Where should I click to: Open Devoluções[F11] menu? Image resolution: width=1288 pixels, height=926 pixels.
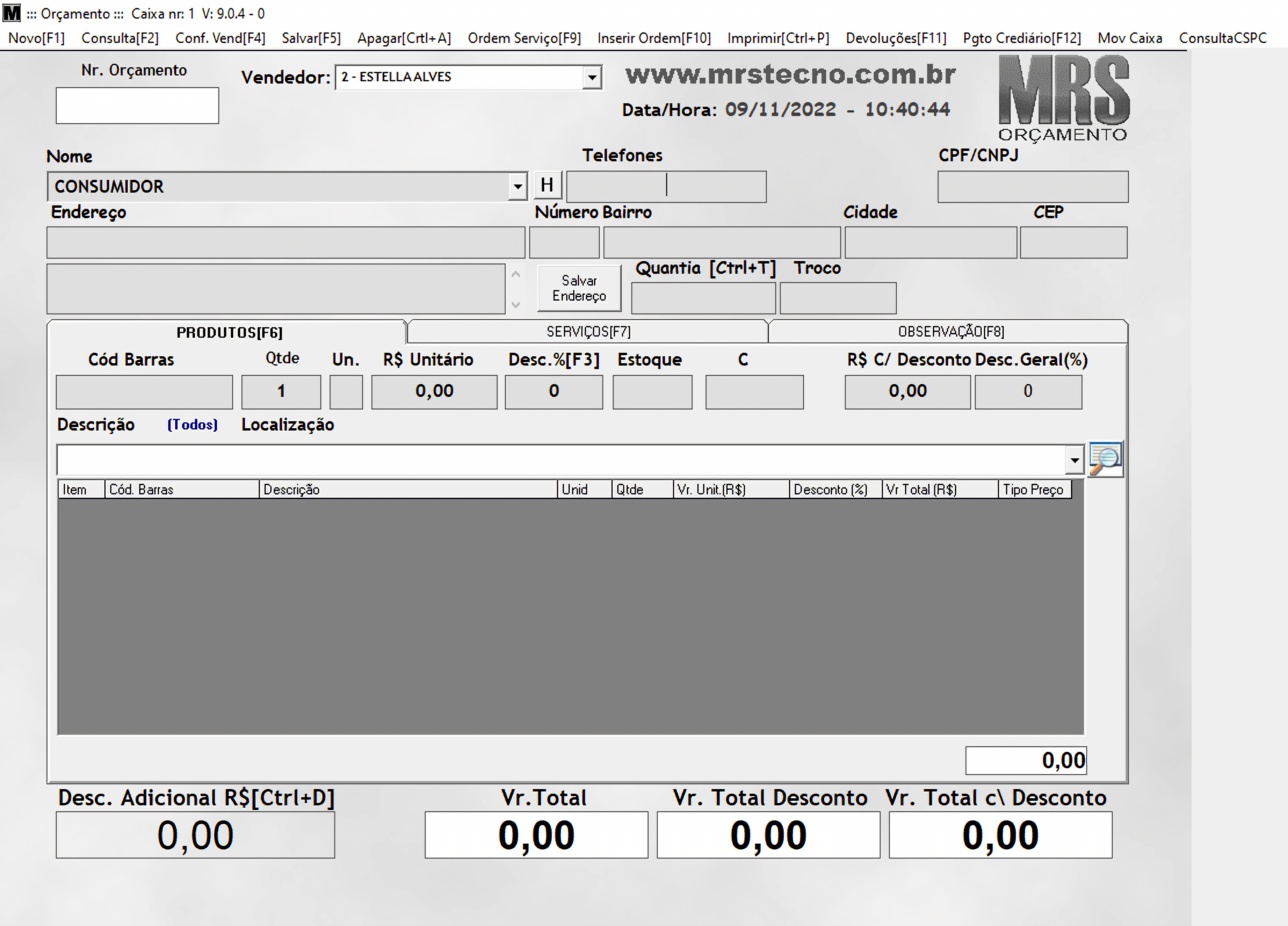pos(896,38)
